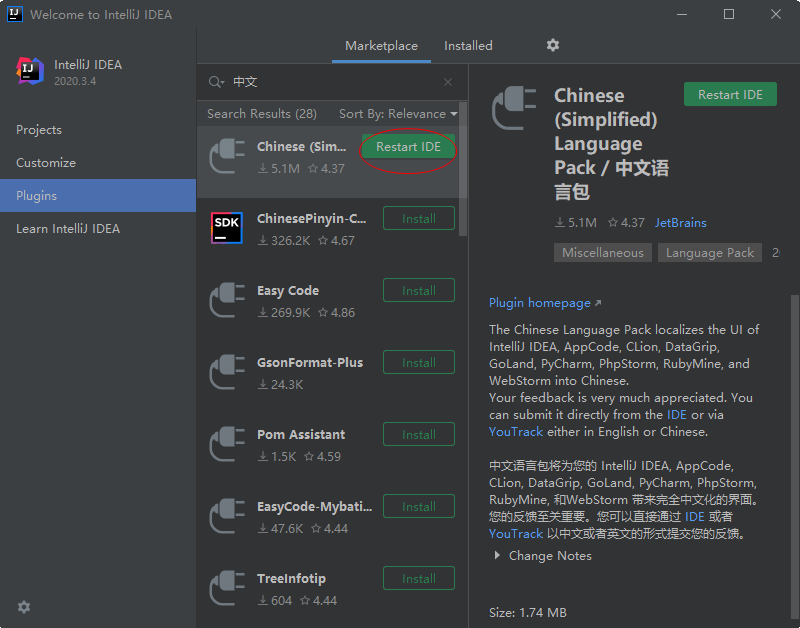Click the plugin list scrollbar
The width and height of the screenshot is (800, 628).
click(x=463, y=170)
